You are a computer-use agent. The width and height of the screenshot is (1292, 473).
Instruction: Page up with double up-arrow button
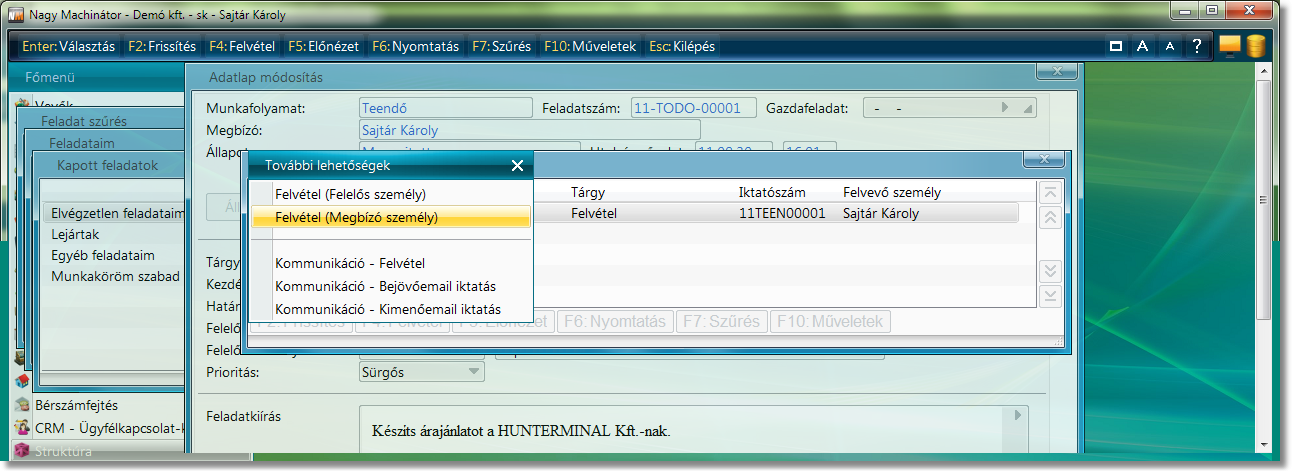(1050, 218)
